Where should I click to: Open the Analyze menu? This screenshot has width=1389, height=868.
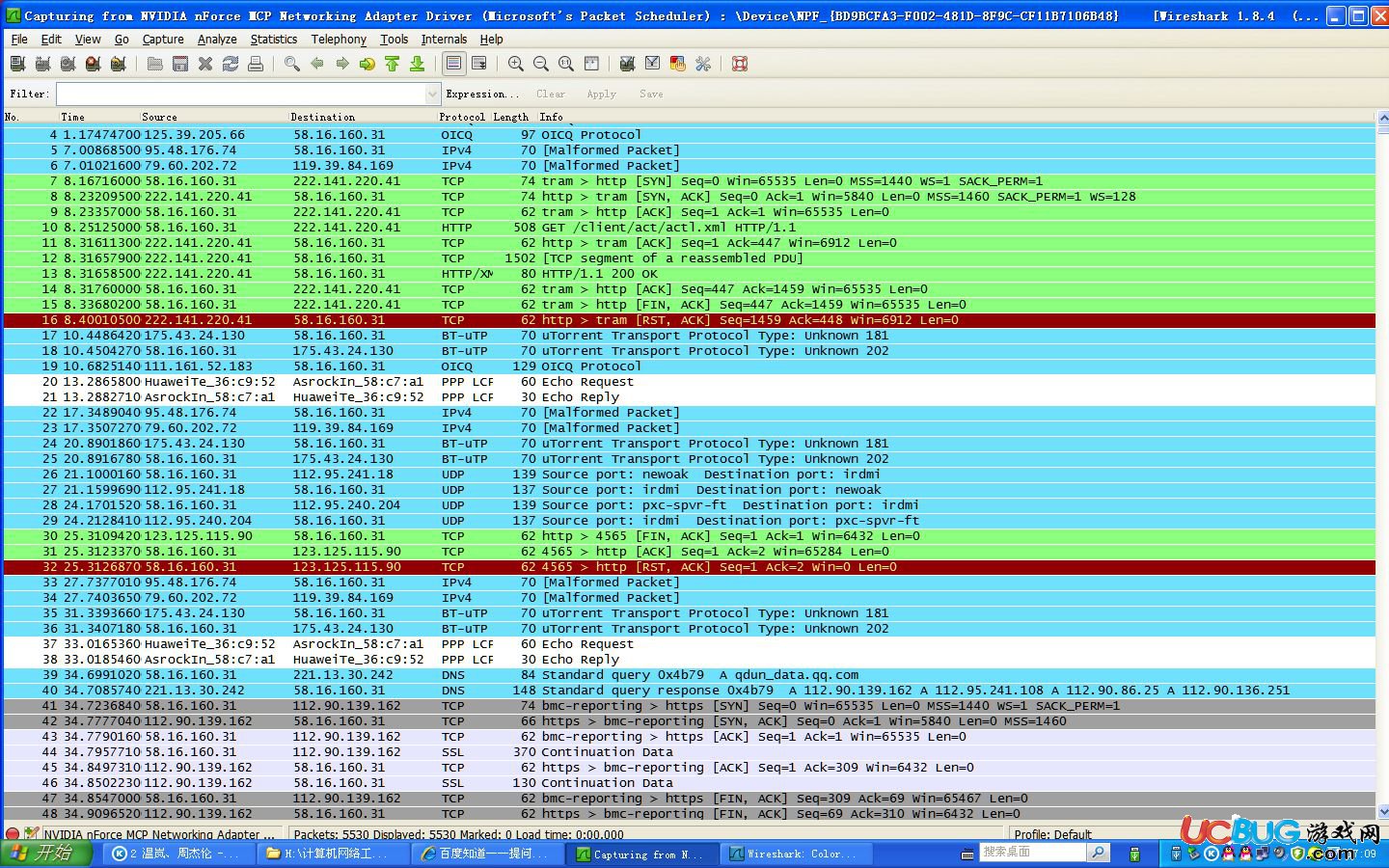(x=217, y=40)
